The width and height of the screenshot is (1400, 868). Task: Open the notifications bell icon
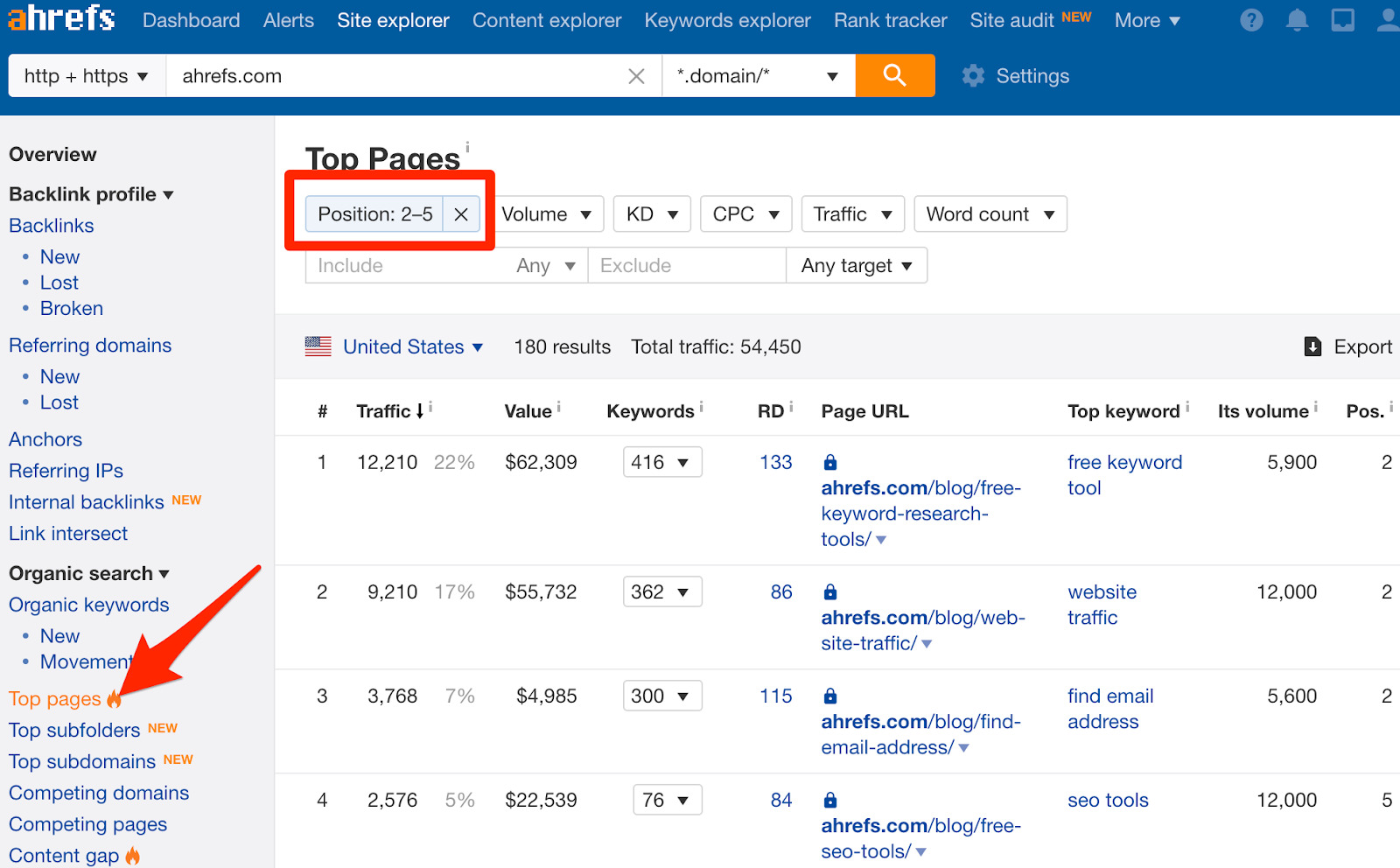pos(1297,20)
